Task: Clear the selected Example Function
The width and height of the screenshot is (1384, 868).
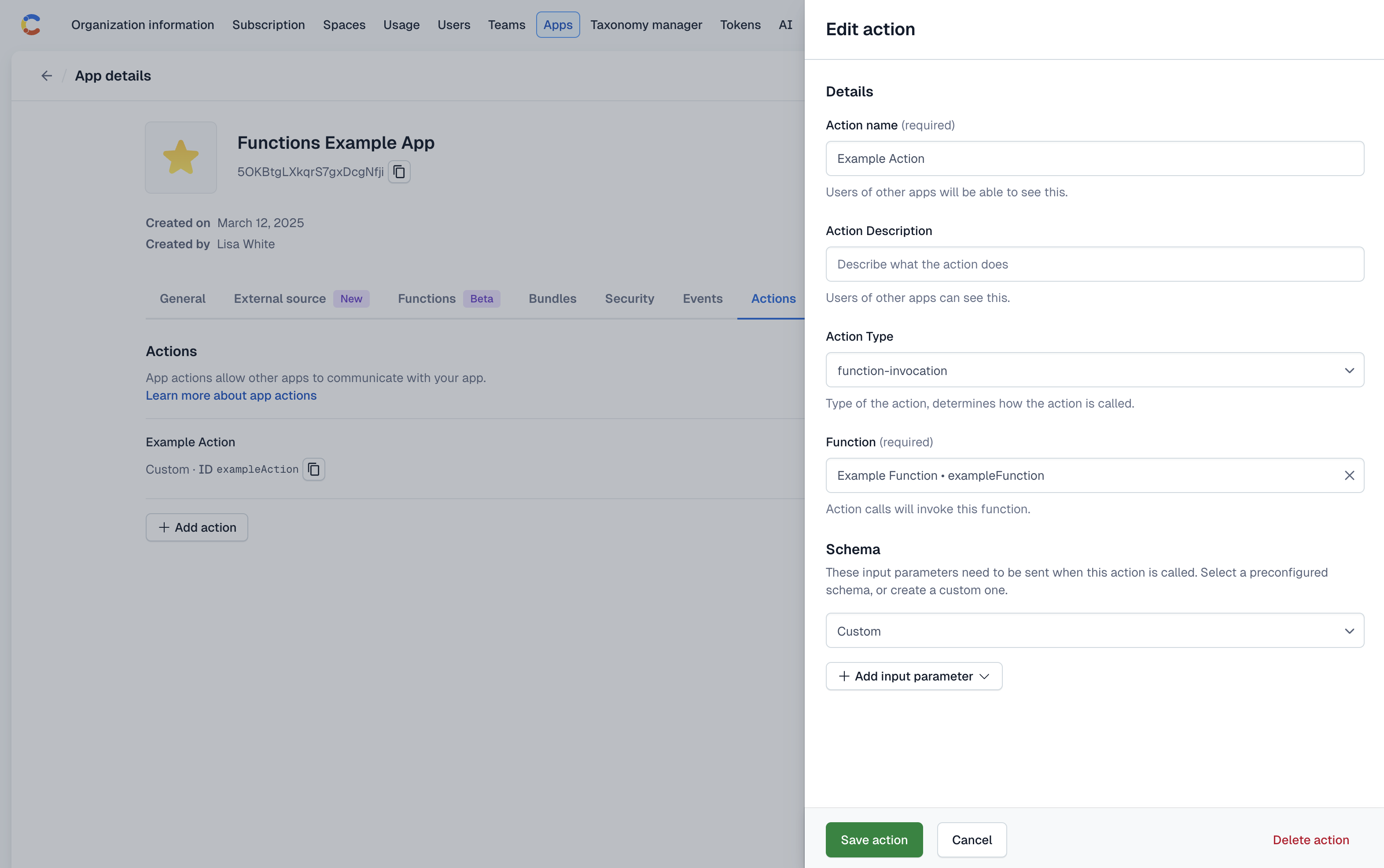Action: [1349, 475]
